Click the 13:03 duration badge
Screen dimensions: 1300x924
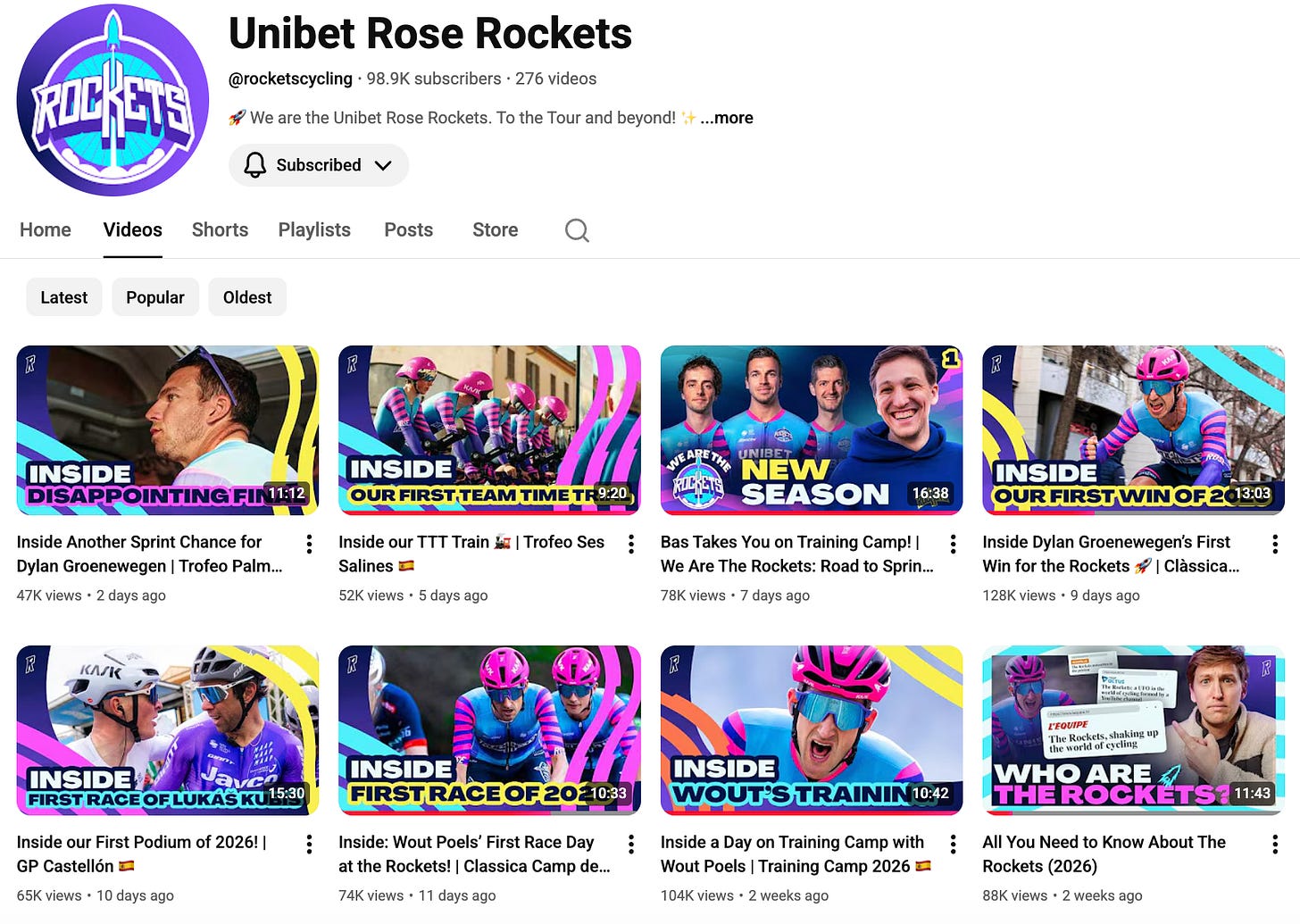coord(1252,494)
